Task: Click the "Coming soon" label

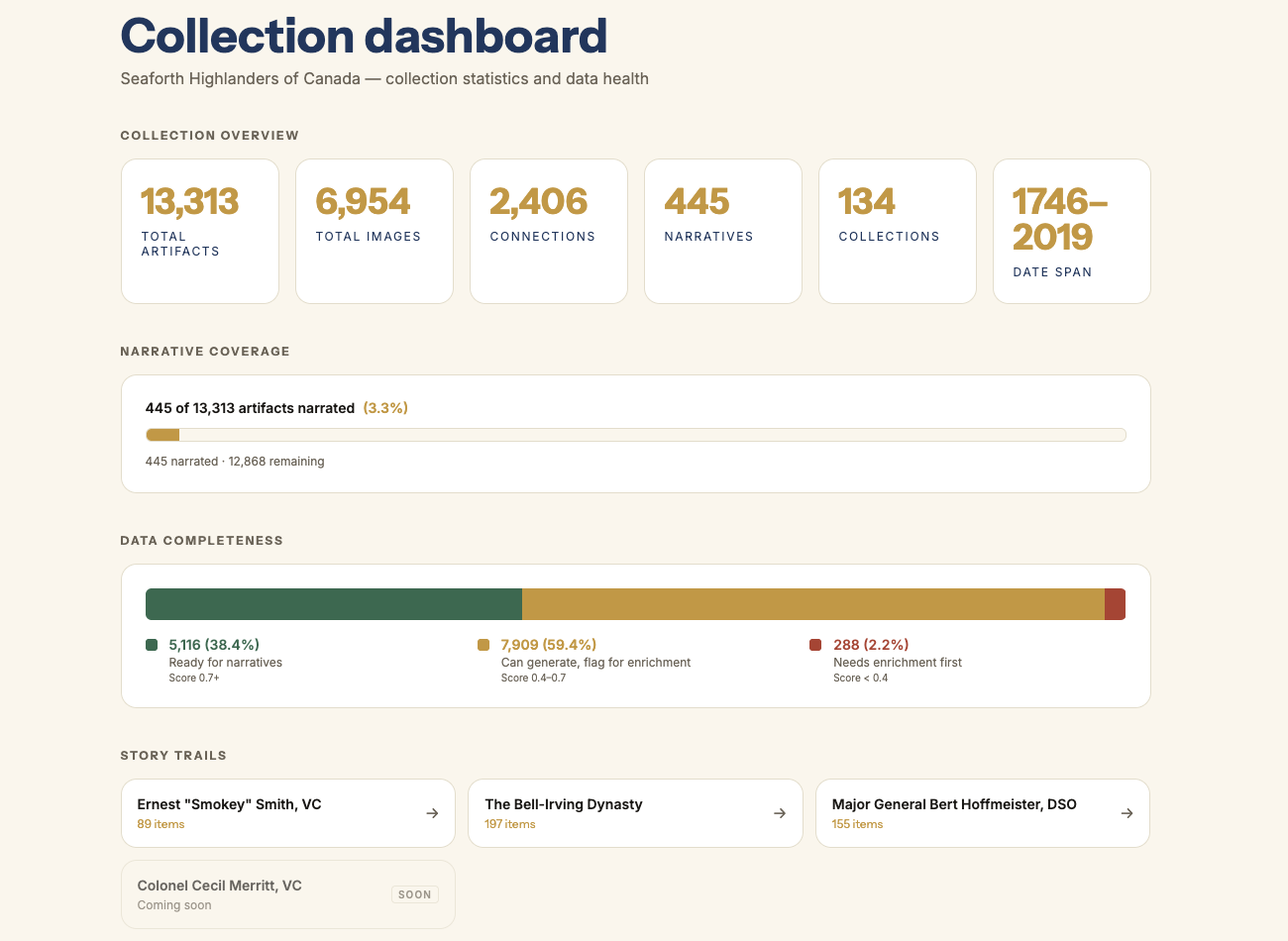Action: 174,905
